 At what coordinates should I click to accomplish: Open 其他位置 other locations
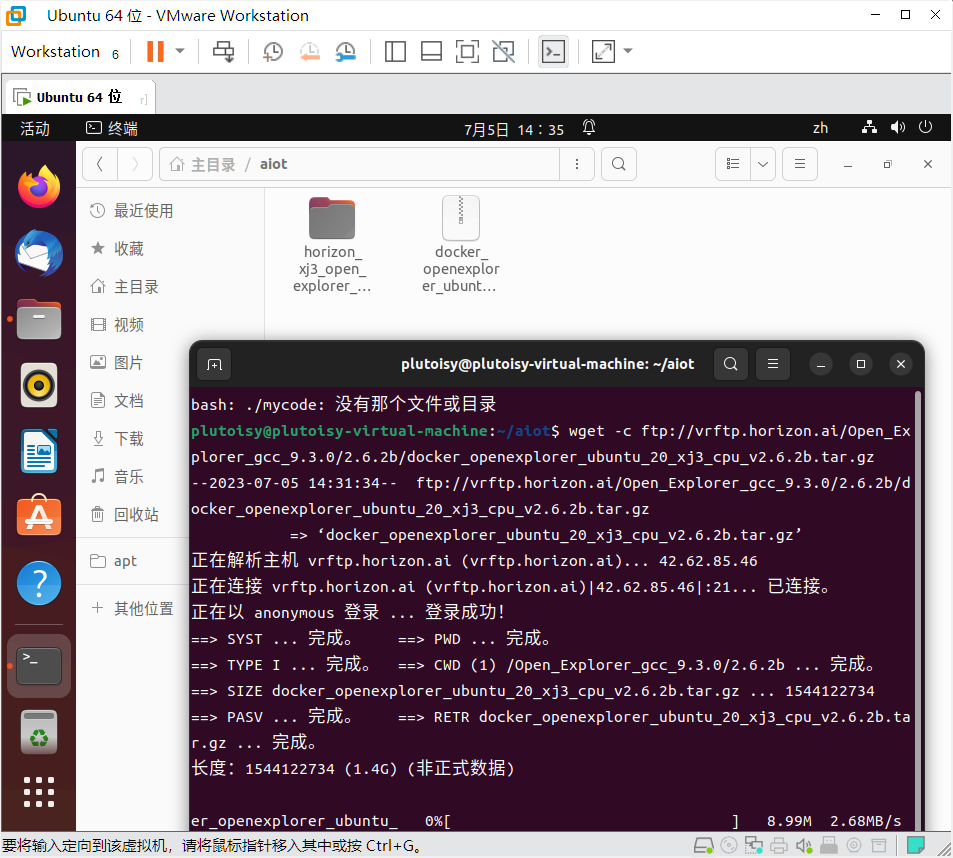pyautogui.click(x=132, y=608)
